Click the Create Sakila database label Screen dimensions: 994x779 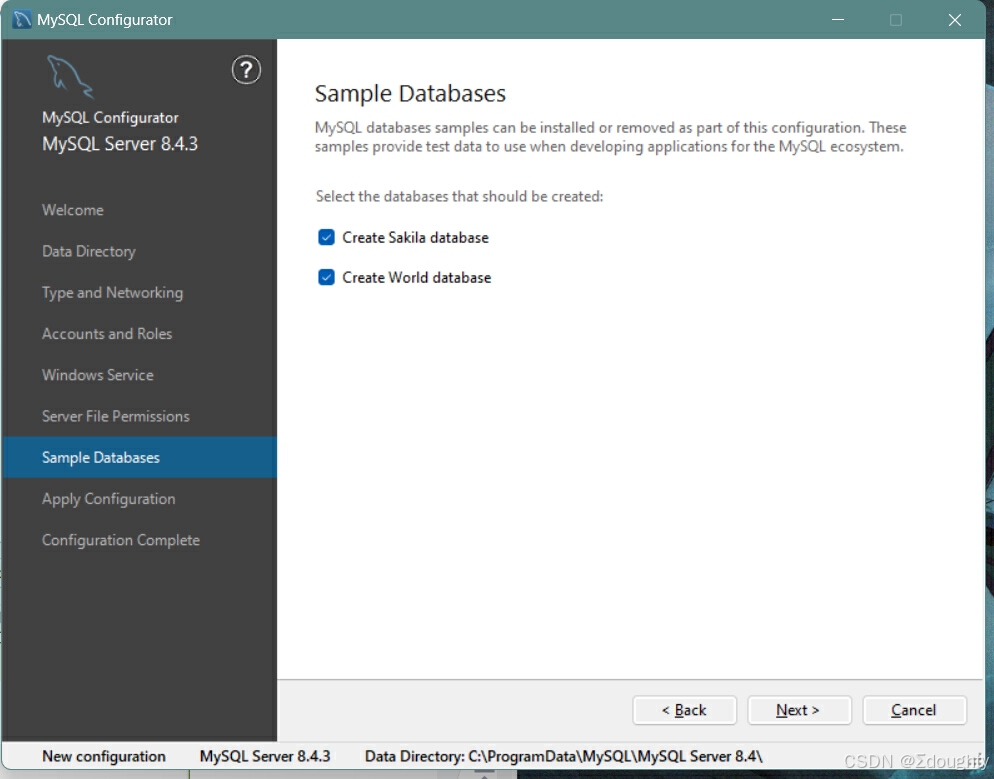point(415,238)
